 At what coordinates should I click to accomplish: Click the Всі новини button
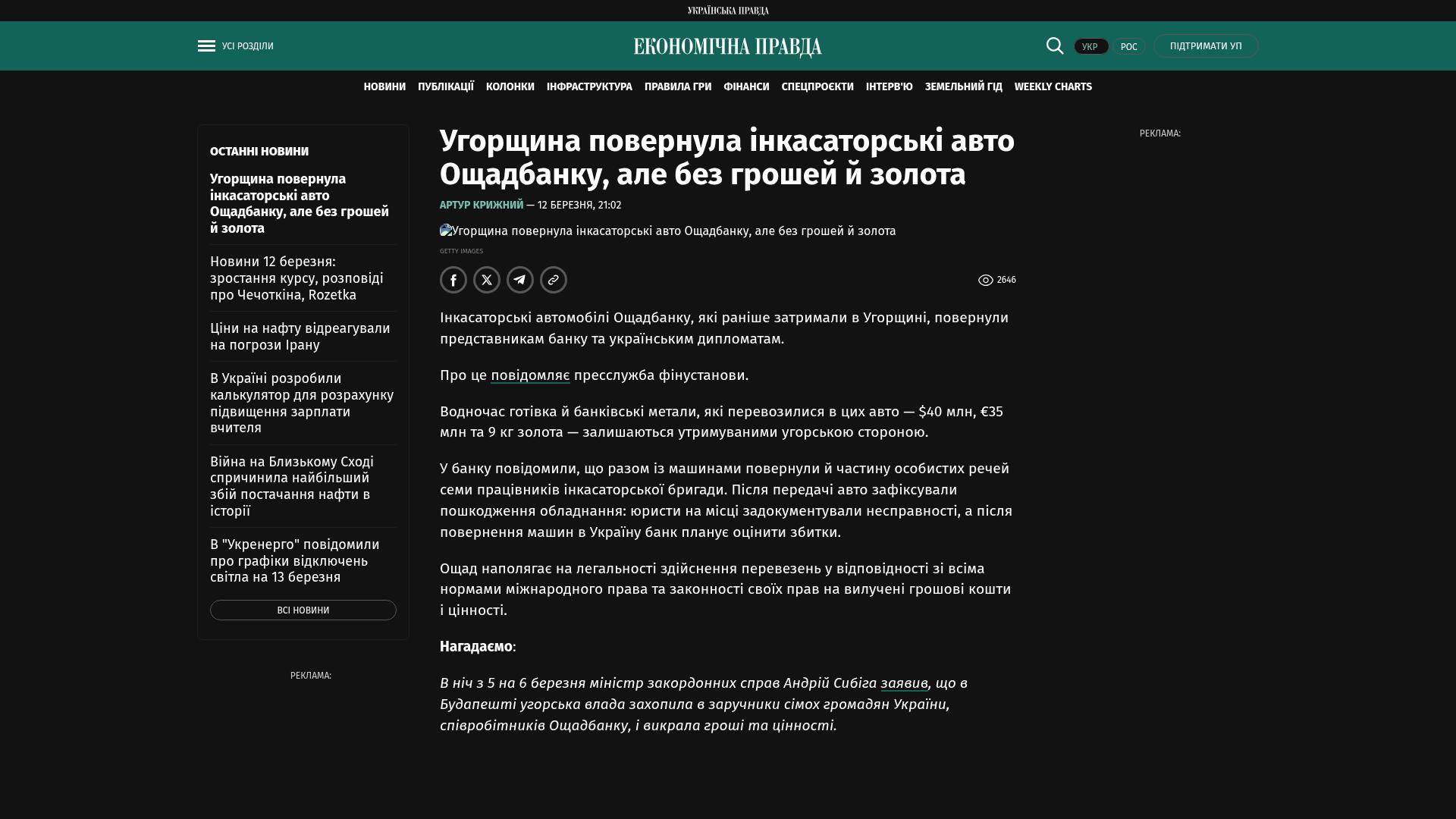click(303, 610)
